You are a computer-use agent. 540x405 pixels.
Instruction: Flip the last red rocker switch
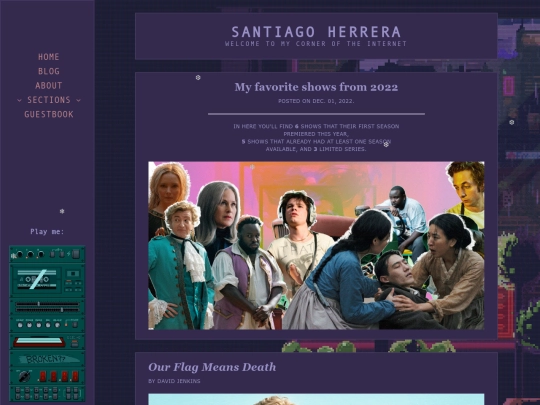point(75,376)
